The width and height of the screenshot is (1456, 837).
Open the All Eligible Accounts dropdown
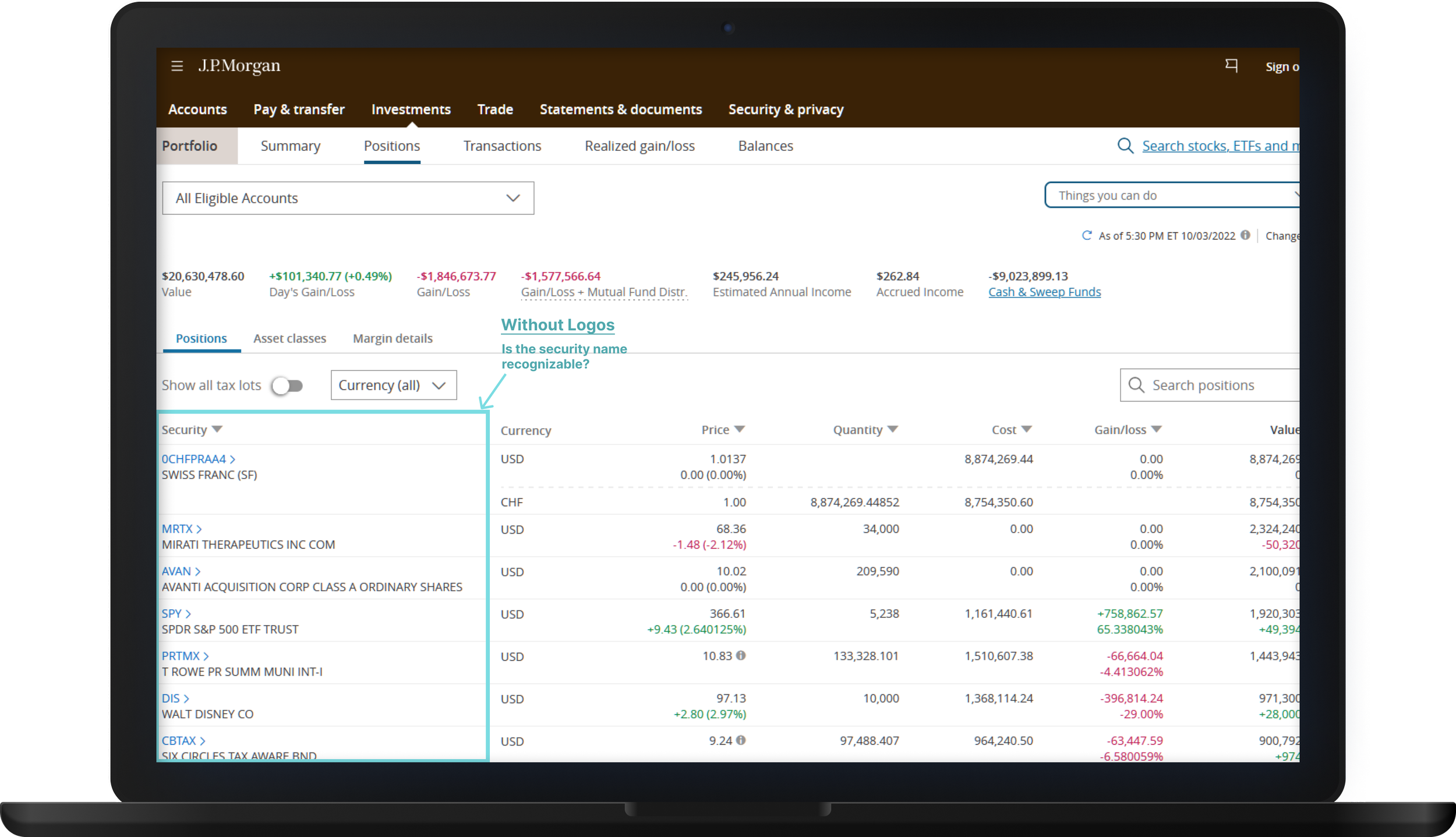[348, 198]
